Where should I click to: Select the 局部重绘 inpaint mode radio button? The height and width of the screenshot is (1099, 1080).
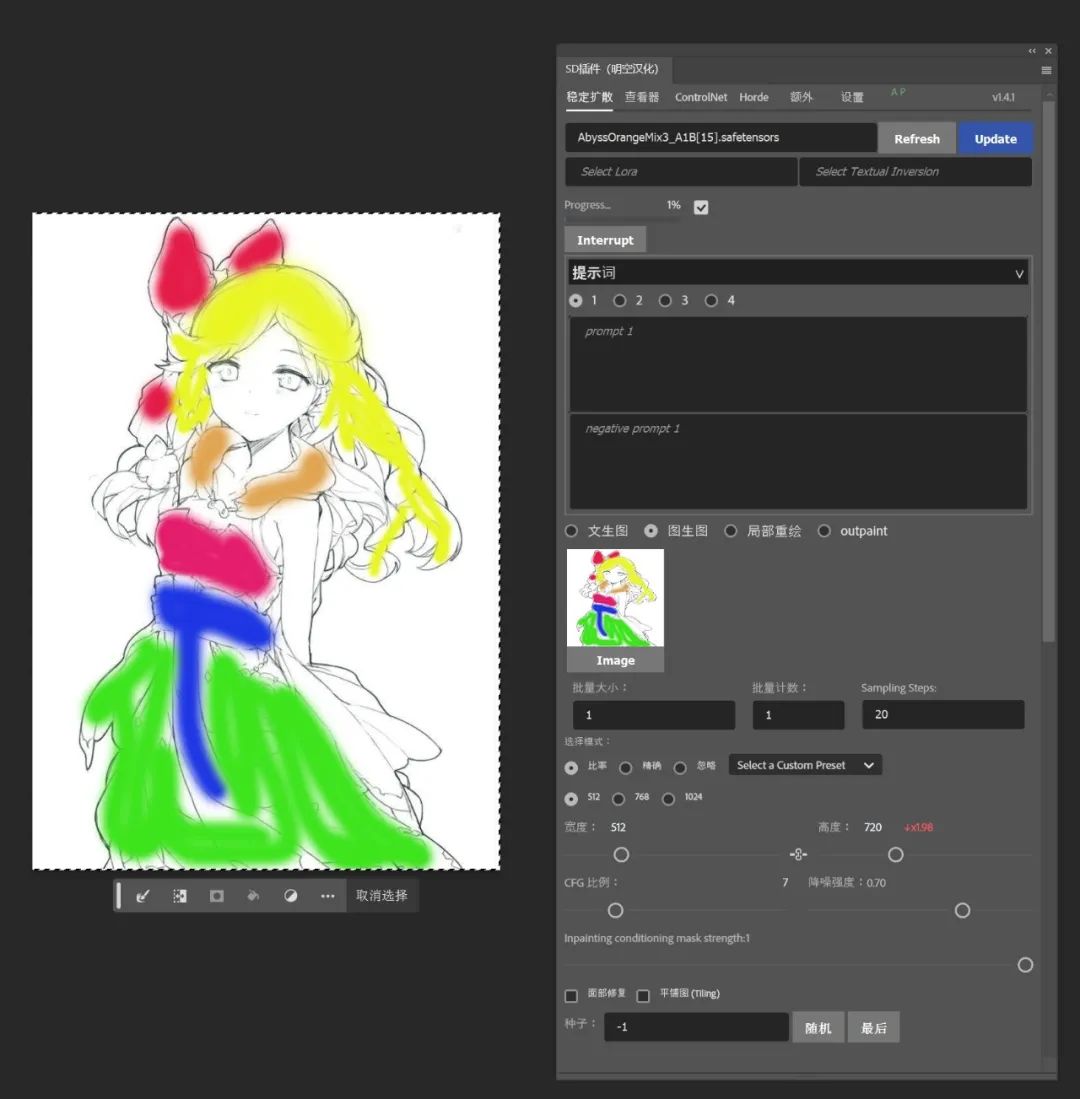click(x=731, y=531)
